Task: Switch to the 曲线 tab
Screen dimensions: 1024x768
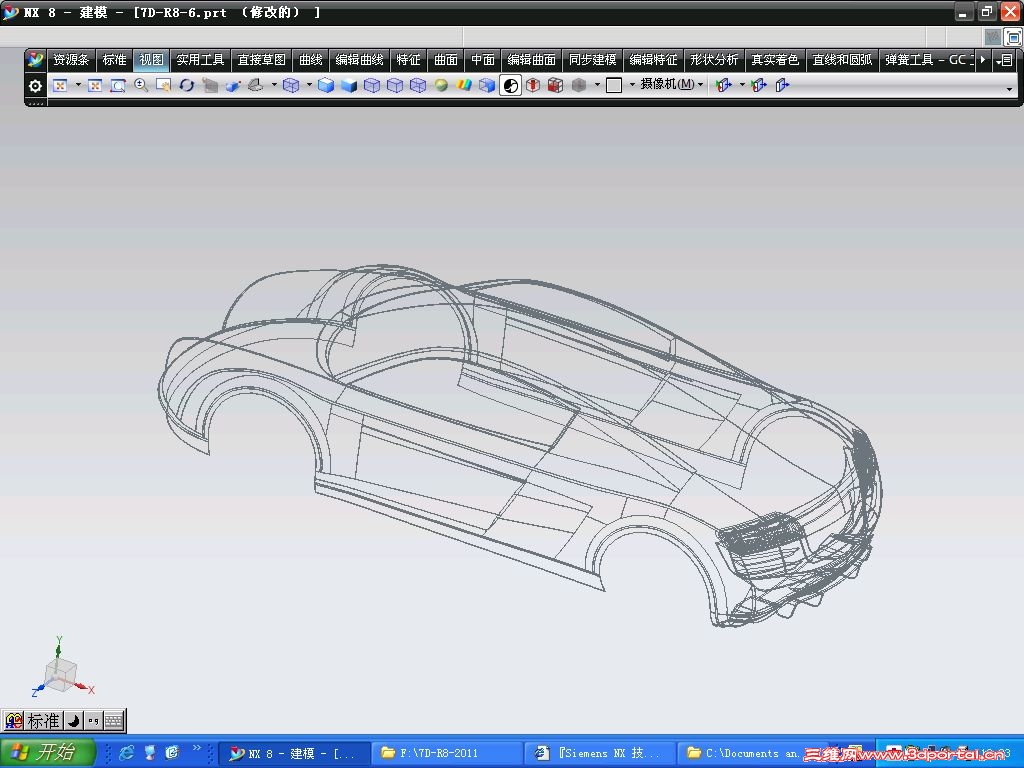Action: (311, 60)
